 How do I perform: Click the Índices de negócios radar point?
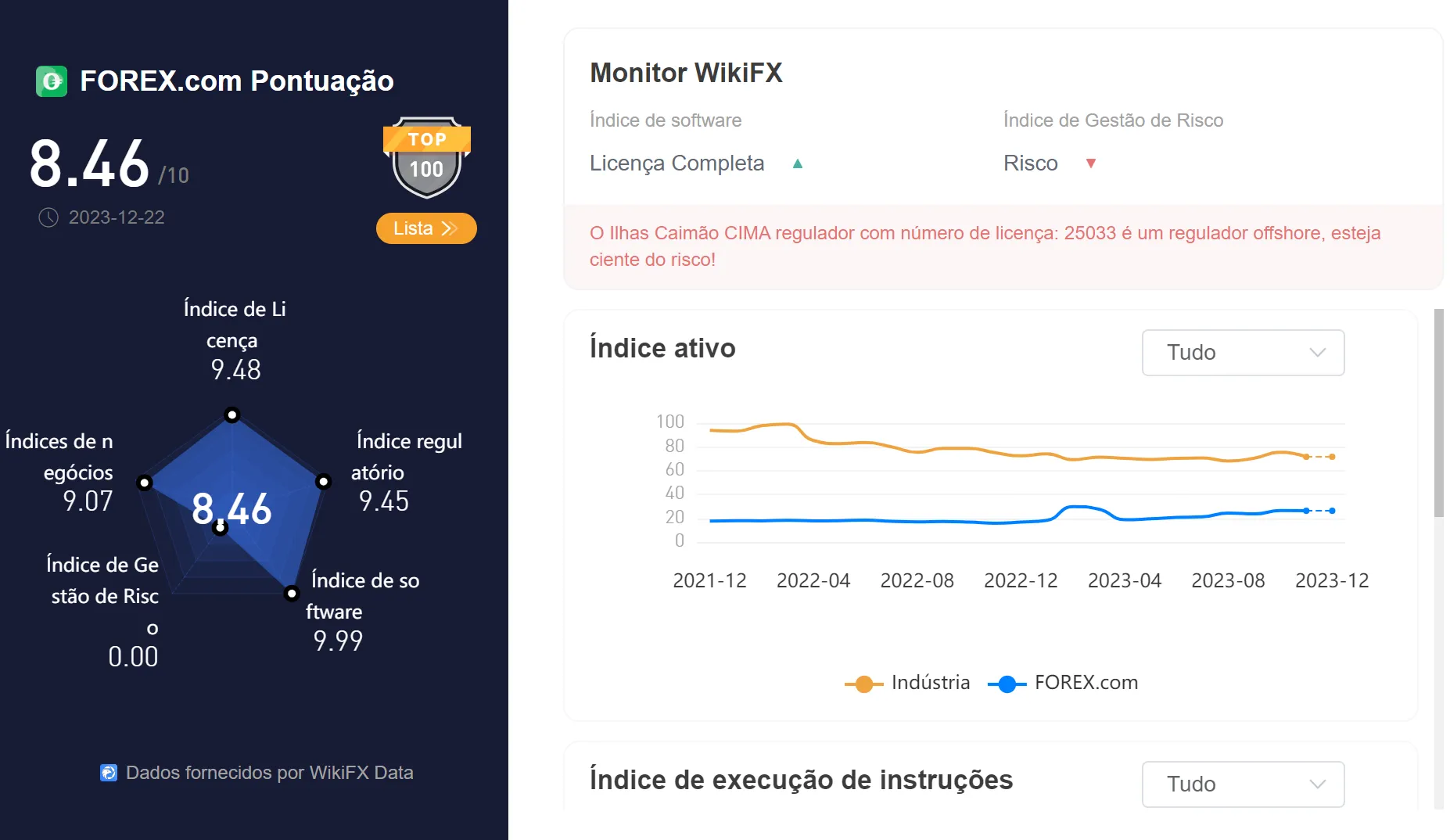(145, 483)
